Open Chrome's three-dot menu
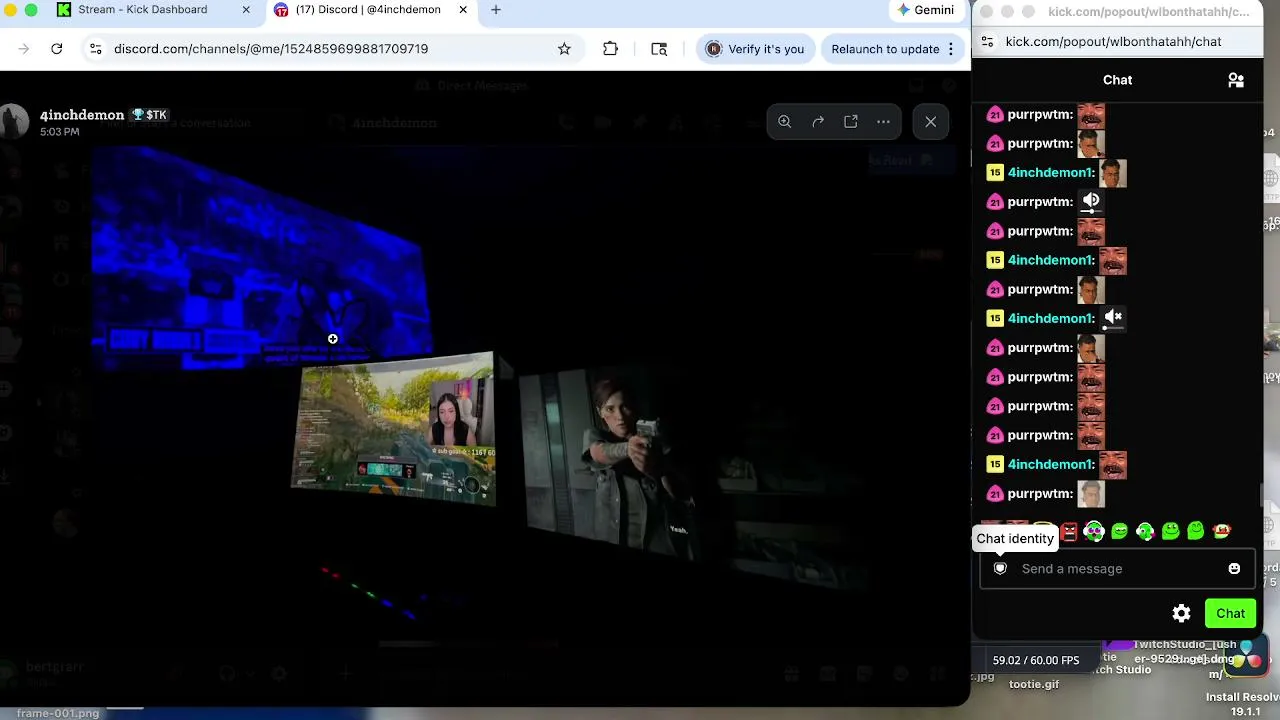This screenshot has width=1280, height=720. (951, 49)
